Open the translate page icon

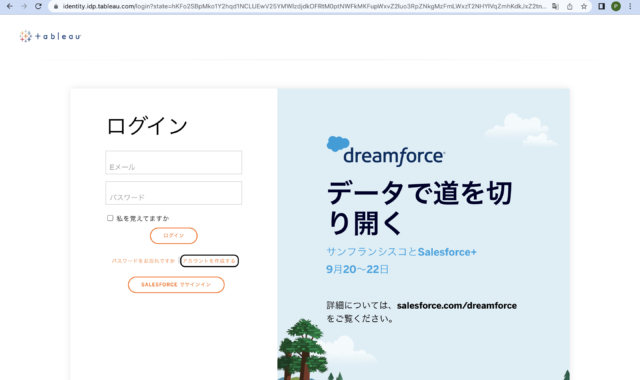pos(555,6)
